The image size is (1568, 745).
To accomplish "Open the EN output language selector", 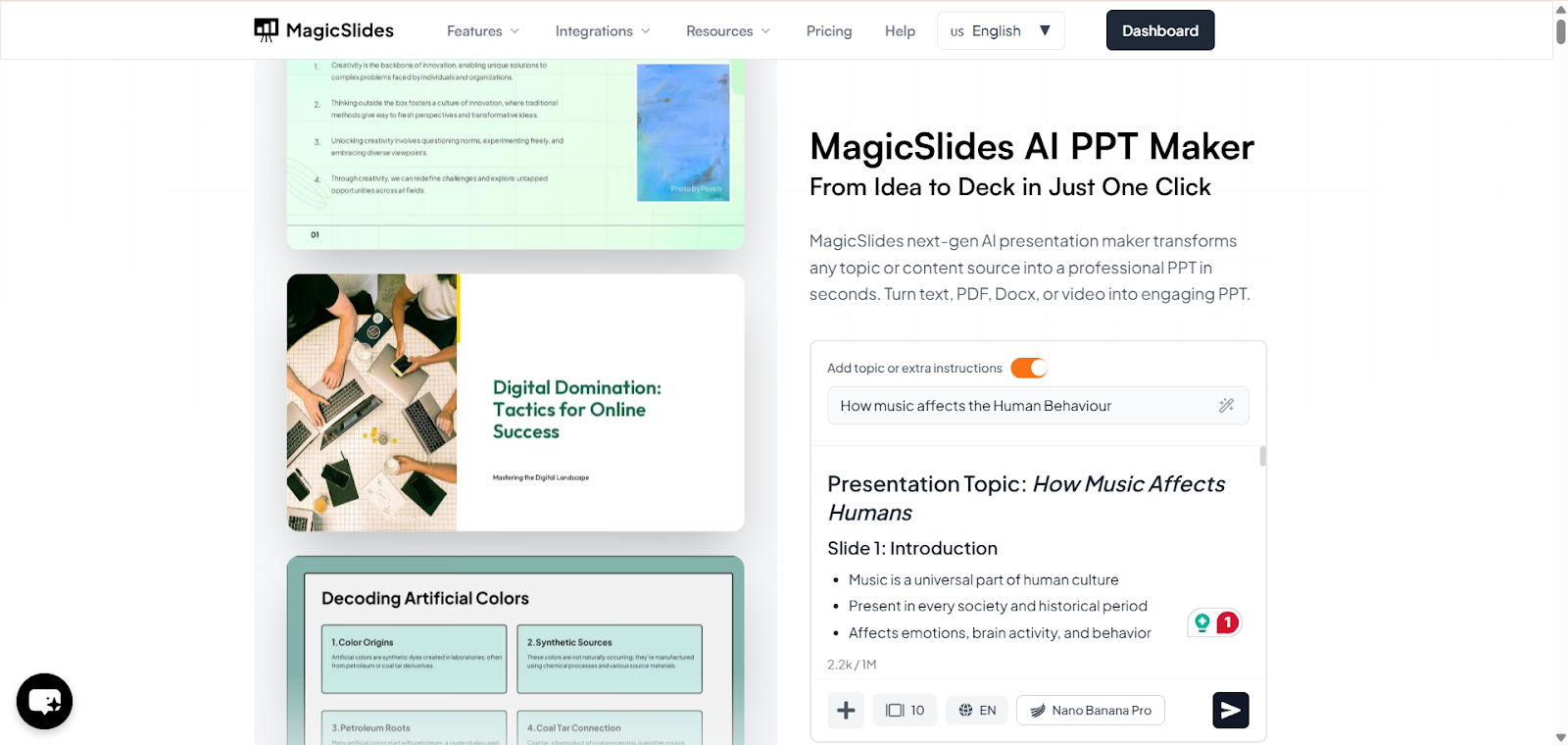I will click(977, 711).
